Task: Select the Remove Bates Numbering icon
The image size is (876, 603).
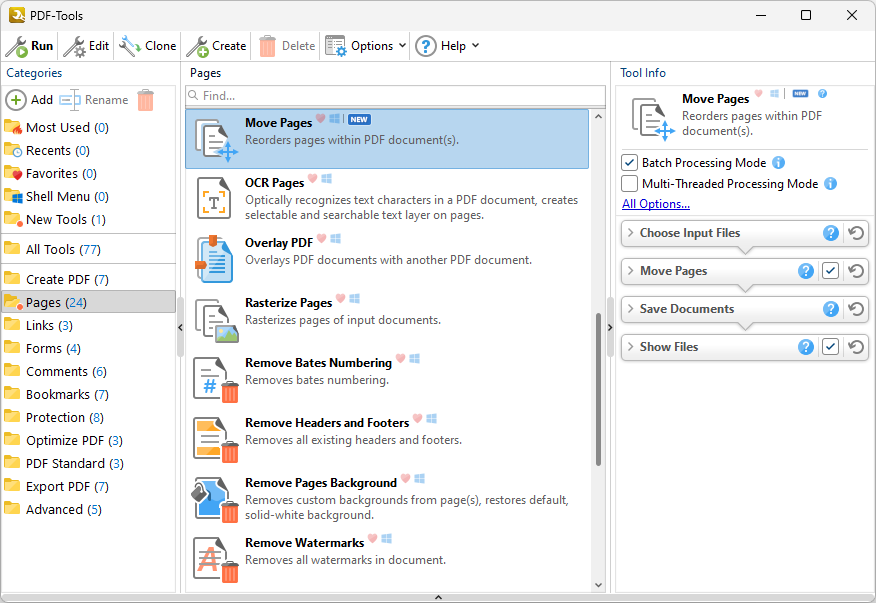Action: [x=213, y=377]
